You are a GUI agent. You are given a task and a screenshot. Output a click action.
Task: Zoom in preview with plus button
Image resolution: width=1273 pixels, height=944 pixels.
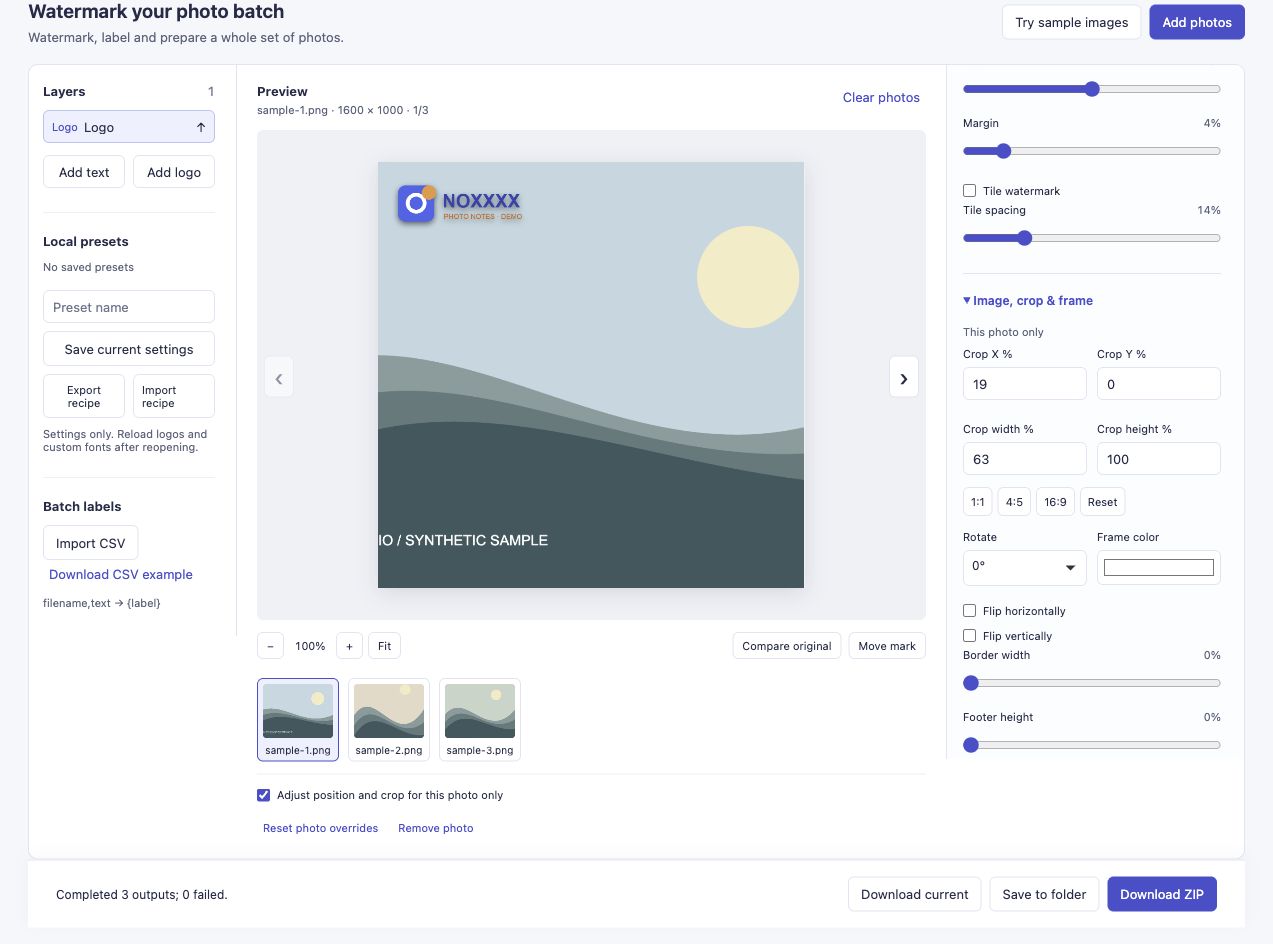[x=349, y=646]
